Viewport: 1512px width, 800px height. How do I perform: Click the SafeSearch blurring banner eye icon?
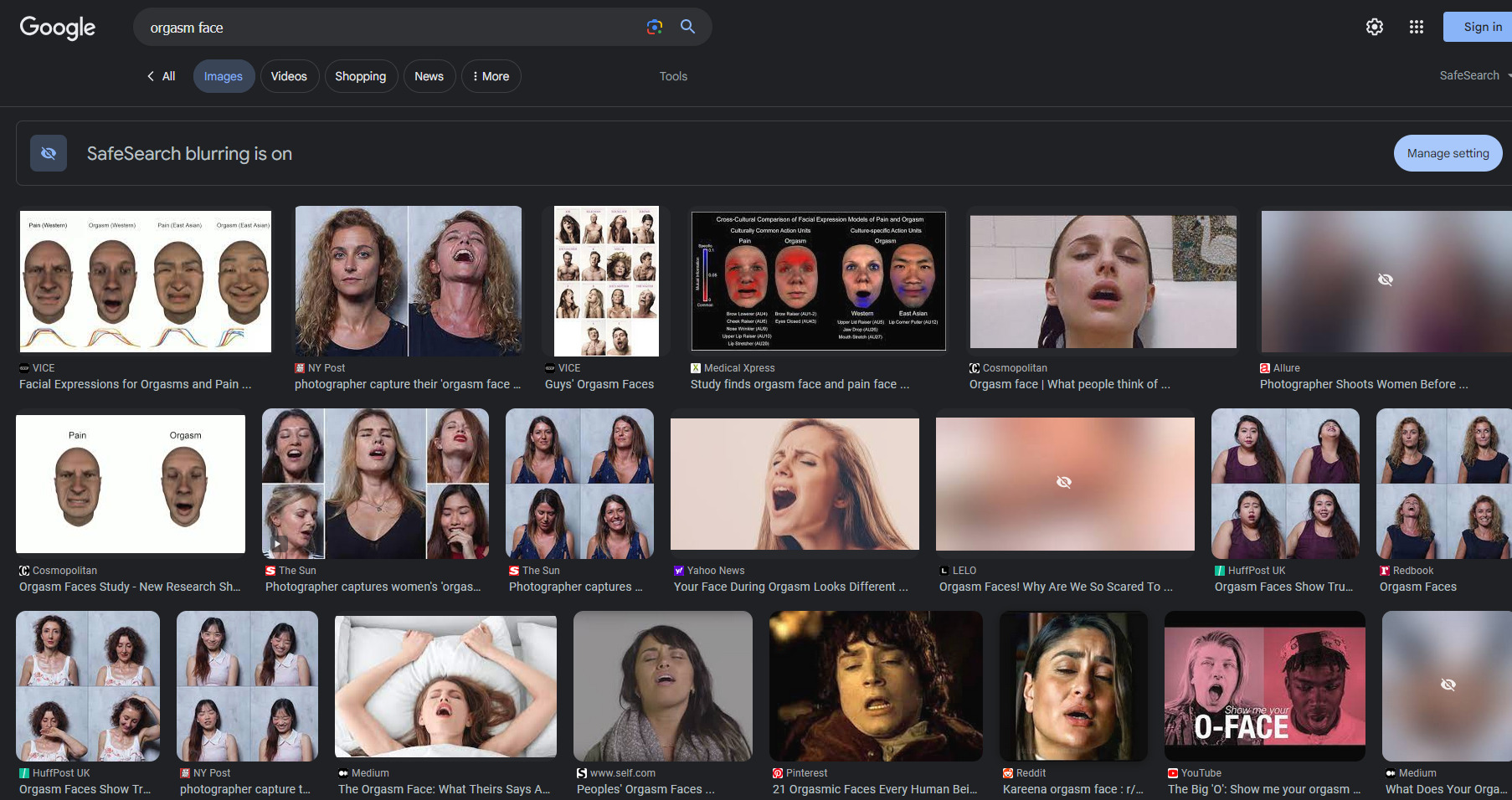click(49, 153)
